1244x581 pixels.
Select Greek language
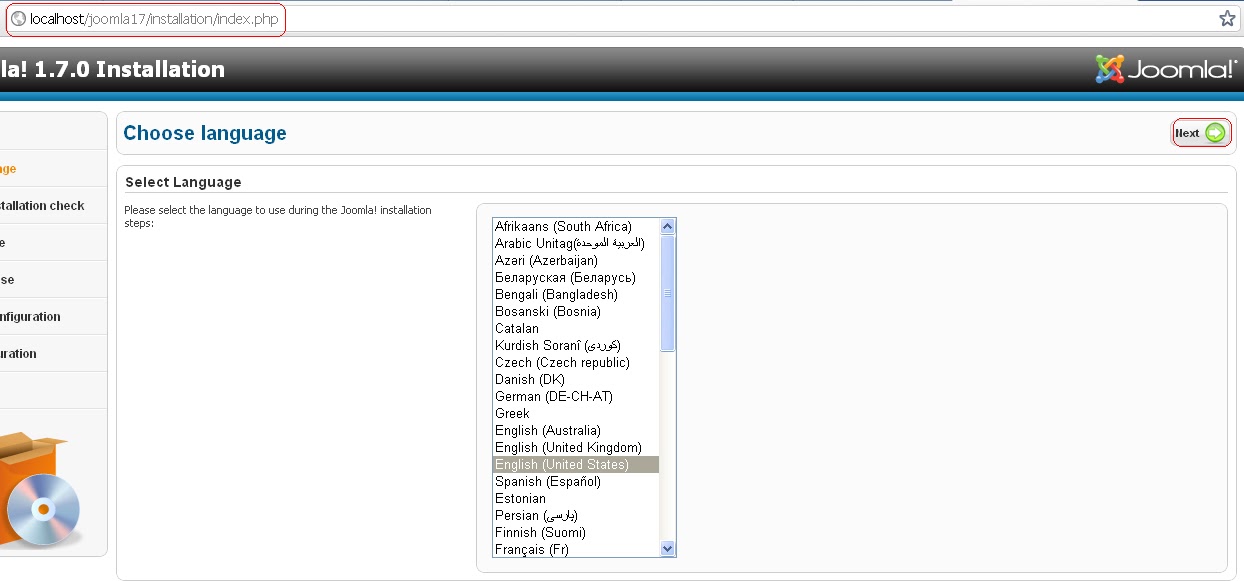point(576,414)
